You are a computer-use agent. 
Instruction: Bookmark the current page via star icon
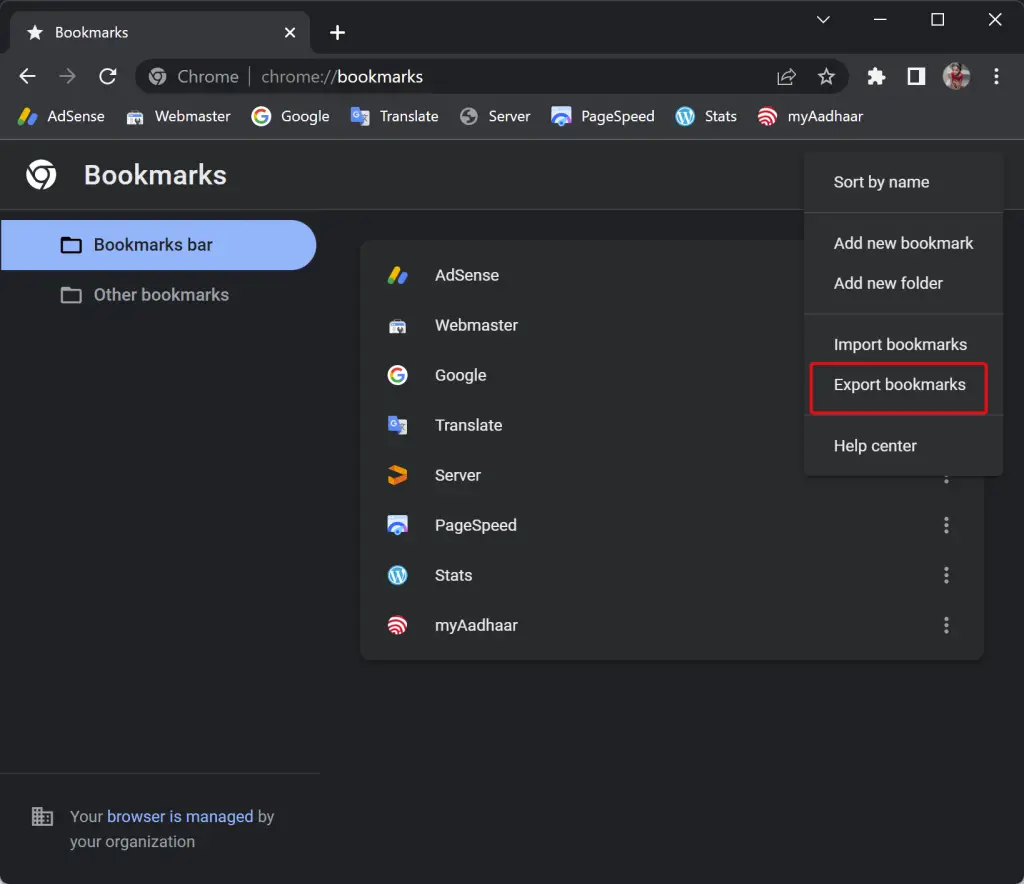pos(826,76)
